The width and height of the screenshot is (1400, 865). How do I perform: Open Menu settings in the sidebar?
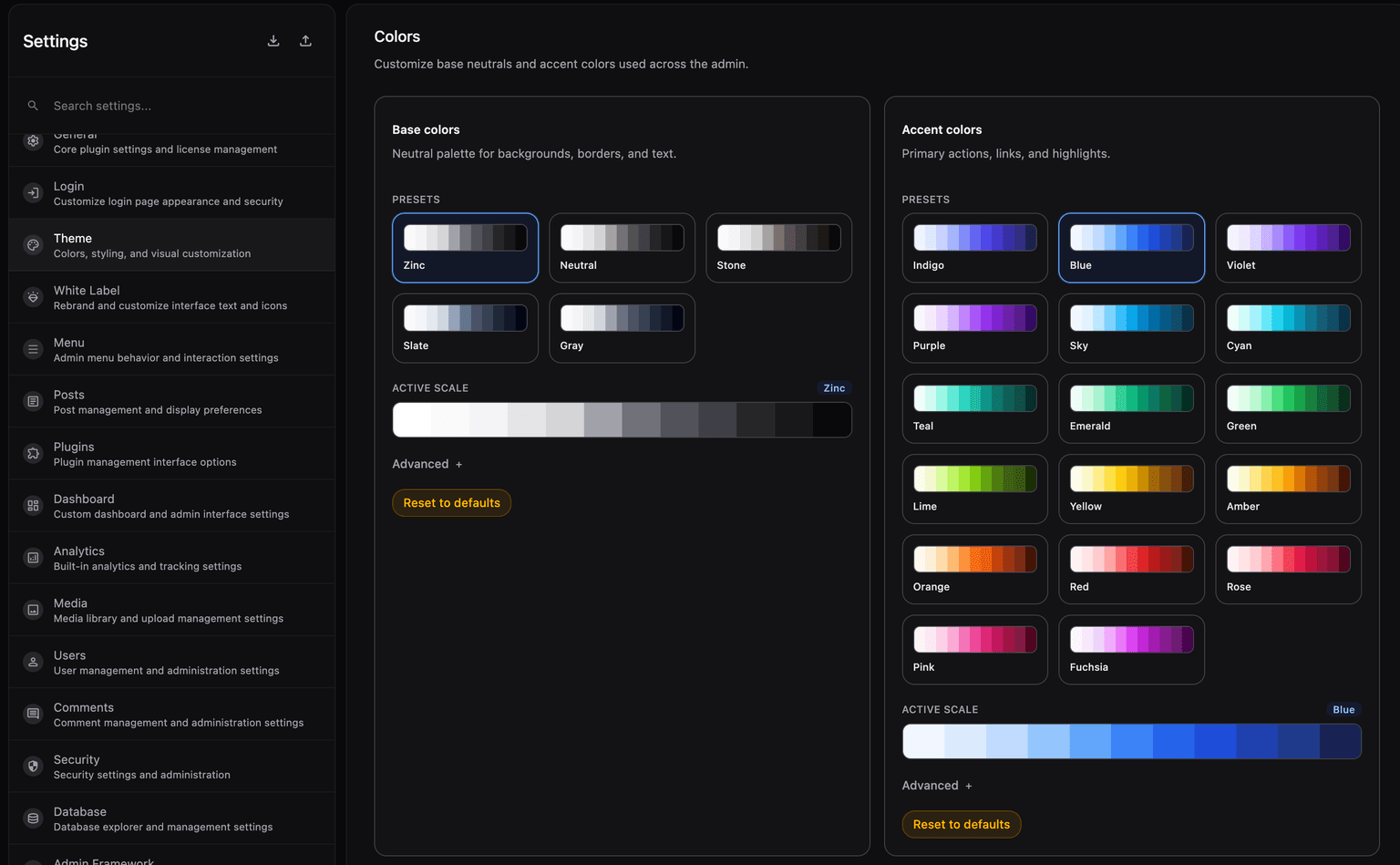(171, 349)
